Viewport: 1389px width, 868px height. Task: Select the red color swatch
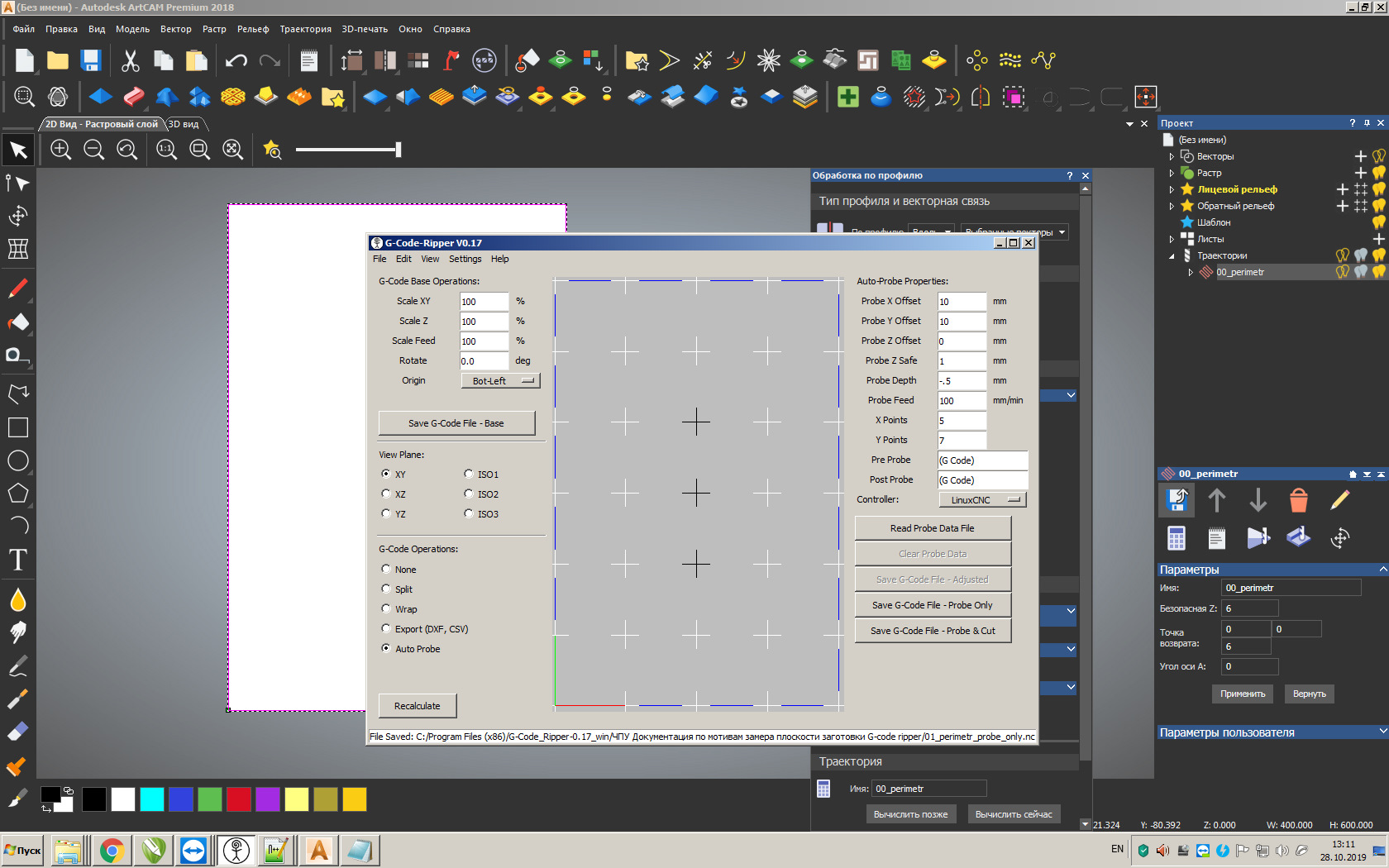click(x=239, y=799)
